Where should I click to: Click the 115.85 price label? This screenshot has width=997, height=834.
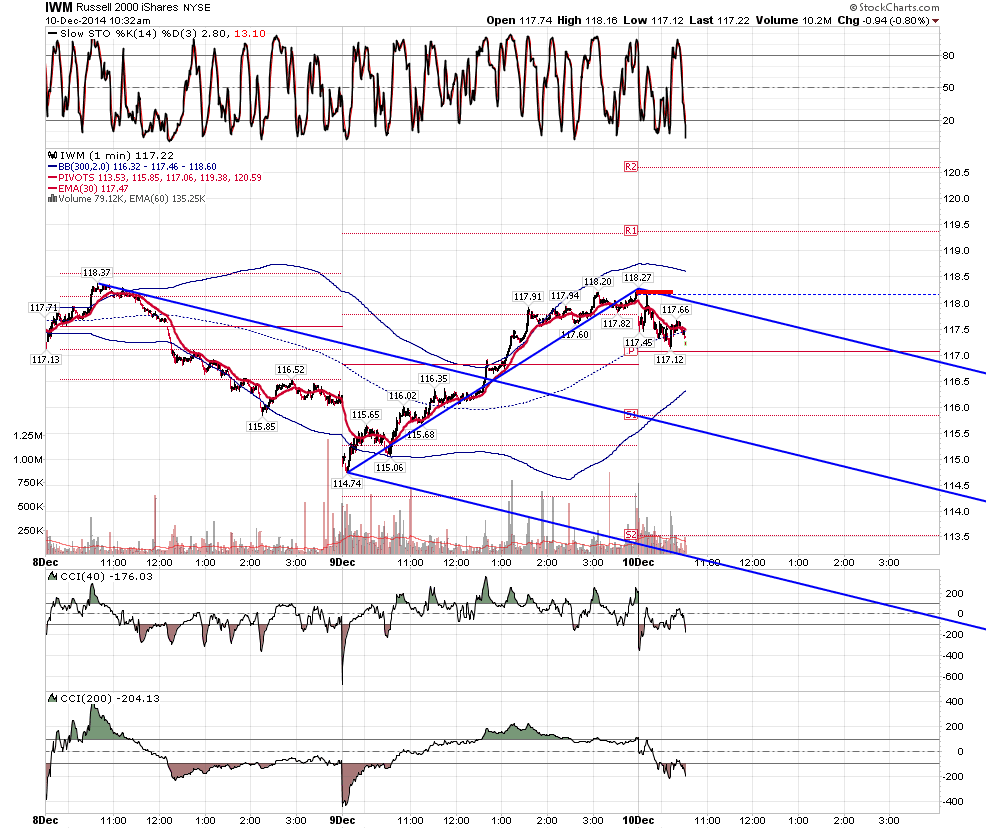pyautogui.click(x=261, y=427)
